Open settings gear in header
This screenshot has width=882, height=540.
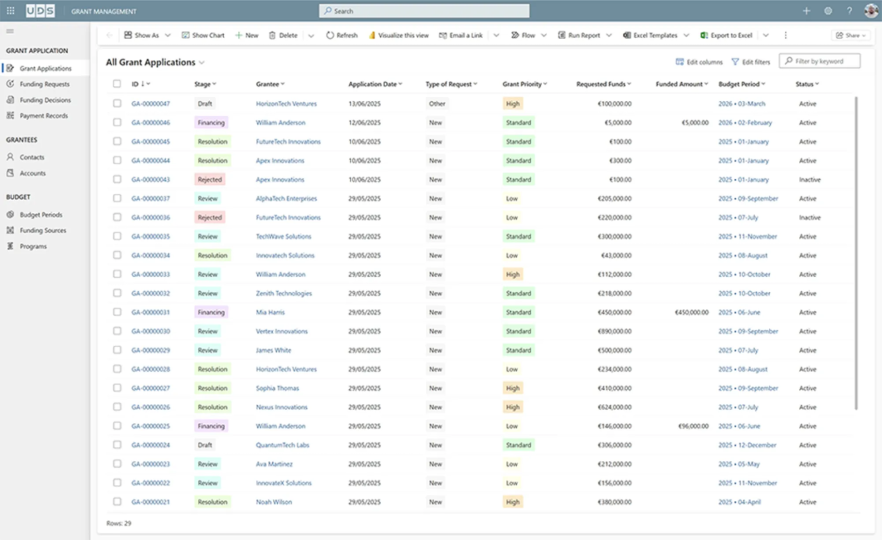pyautogui.click(x=828, y=11)
